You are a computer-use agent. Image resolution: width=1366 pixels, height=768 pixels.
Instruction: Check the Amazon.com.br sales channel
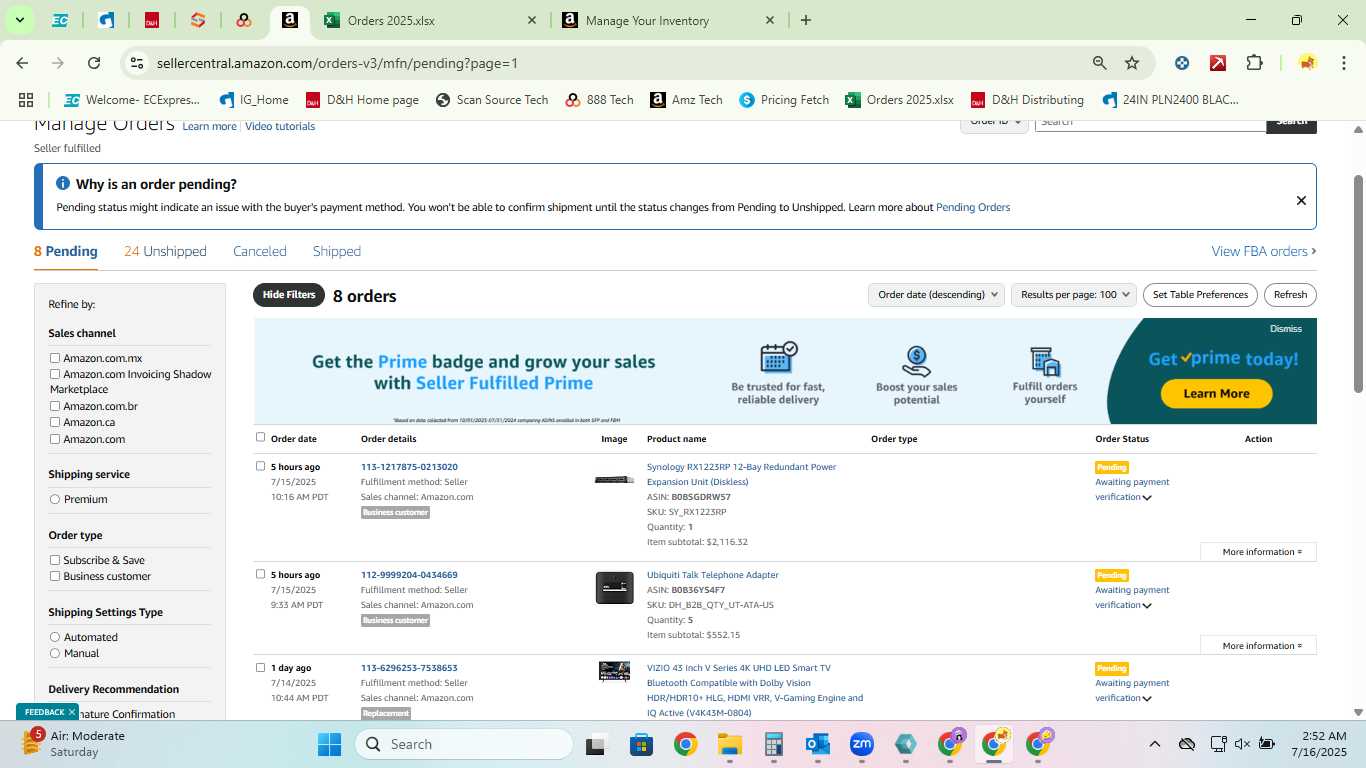click(x=55, y=406)
